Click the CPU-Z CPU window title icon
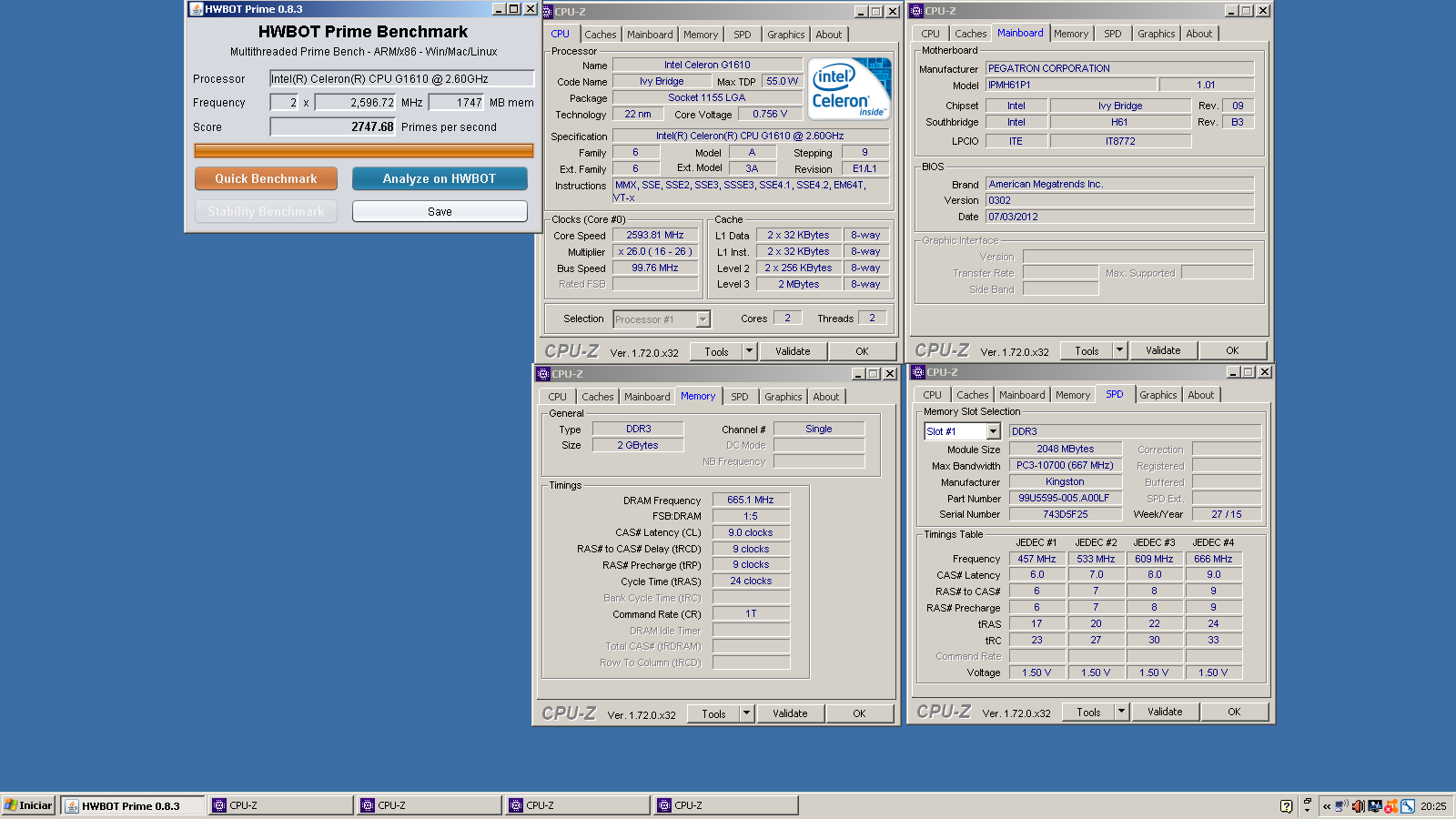Screen dimensions: 1456x819 pyautogui.click(x=547, y=12)
